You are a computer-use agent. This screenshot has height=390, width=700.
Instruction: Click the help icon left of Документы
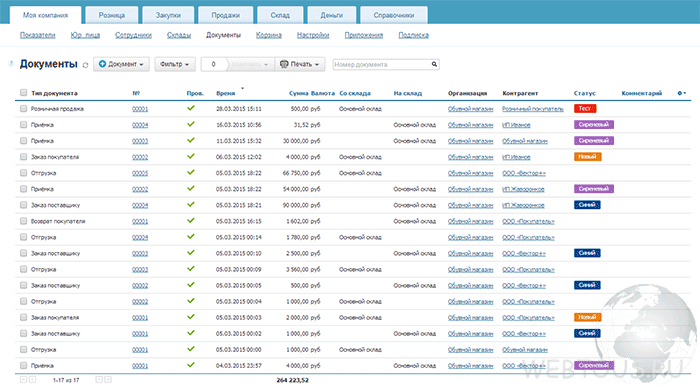[x=11, y=64]
